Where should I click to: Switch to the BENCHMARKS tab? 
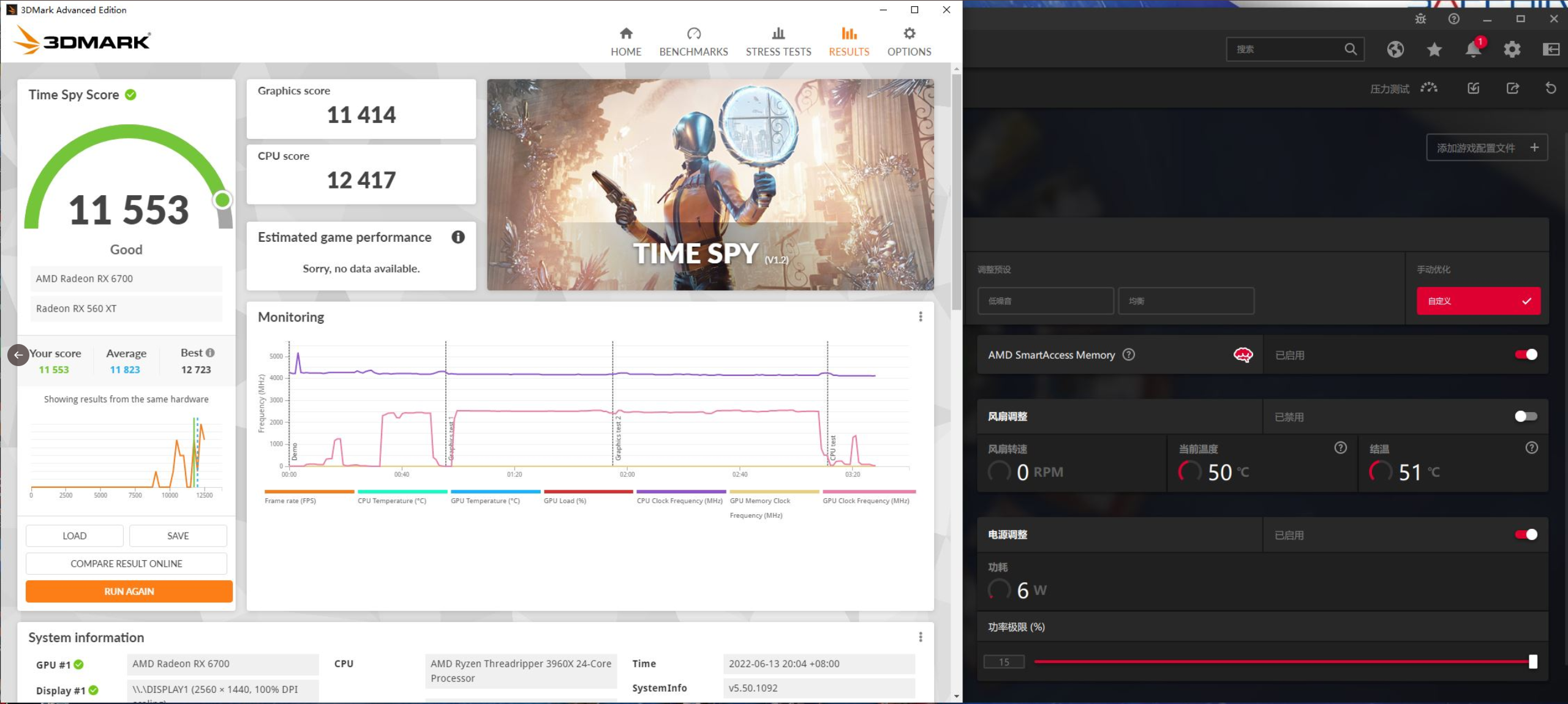pyautogui.click(x=693, y=42)
